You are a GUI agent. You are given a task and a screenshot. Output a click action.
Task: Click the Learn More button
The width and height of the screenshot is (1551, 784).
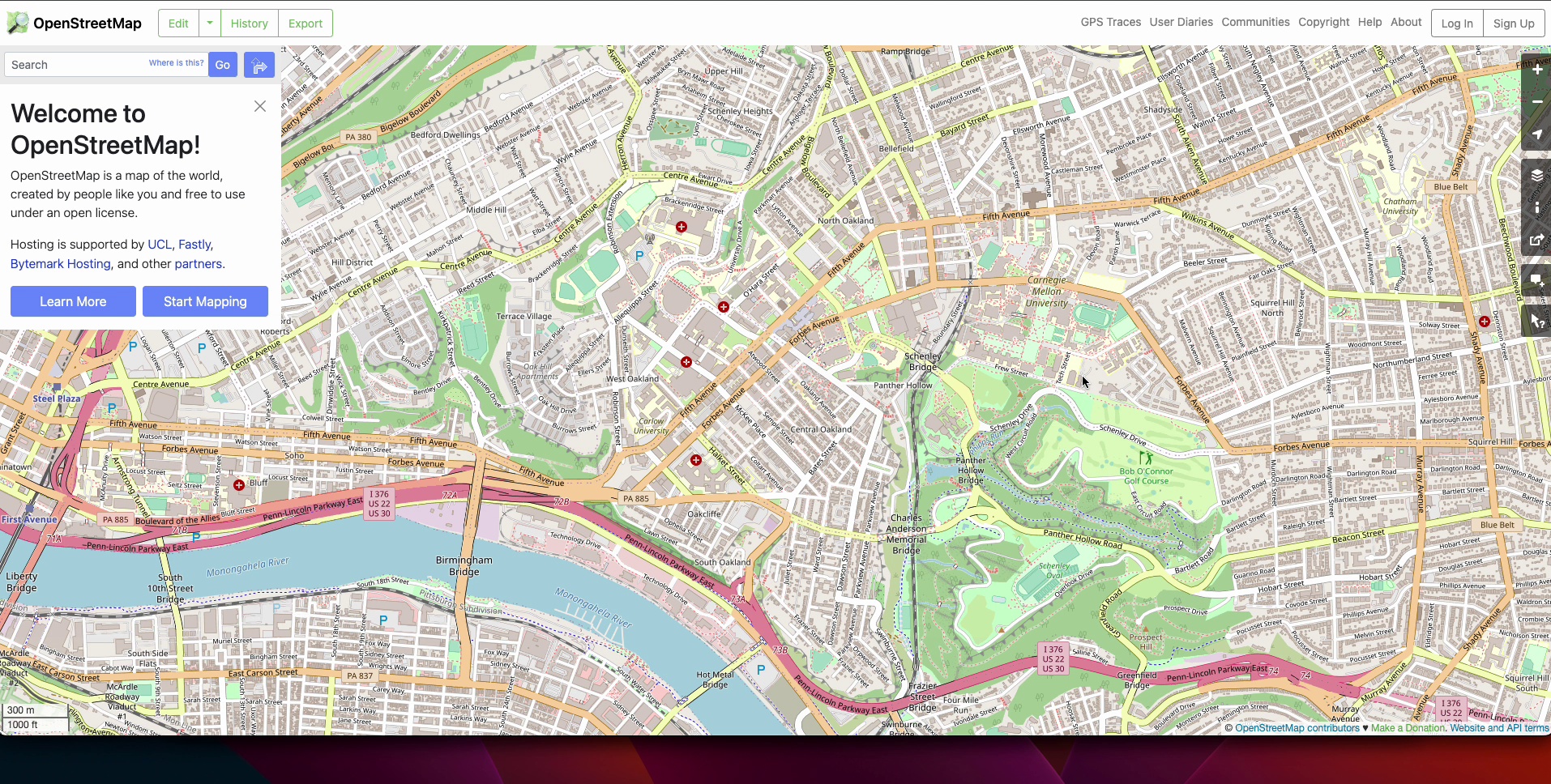[73, 301]
